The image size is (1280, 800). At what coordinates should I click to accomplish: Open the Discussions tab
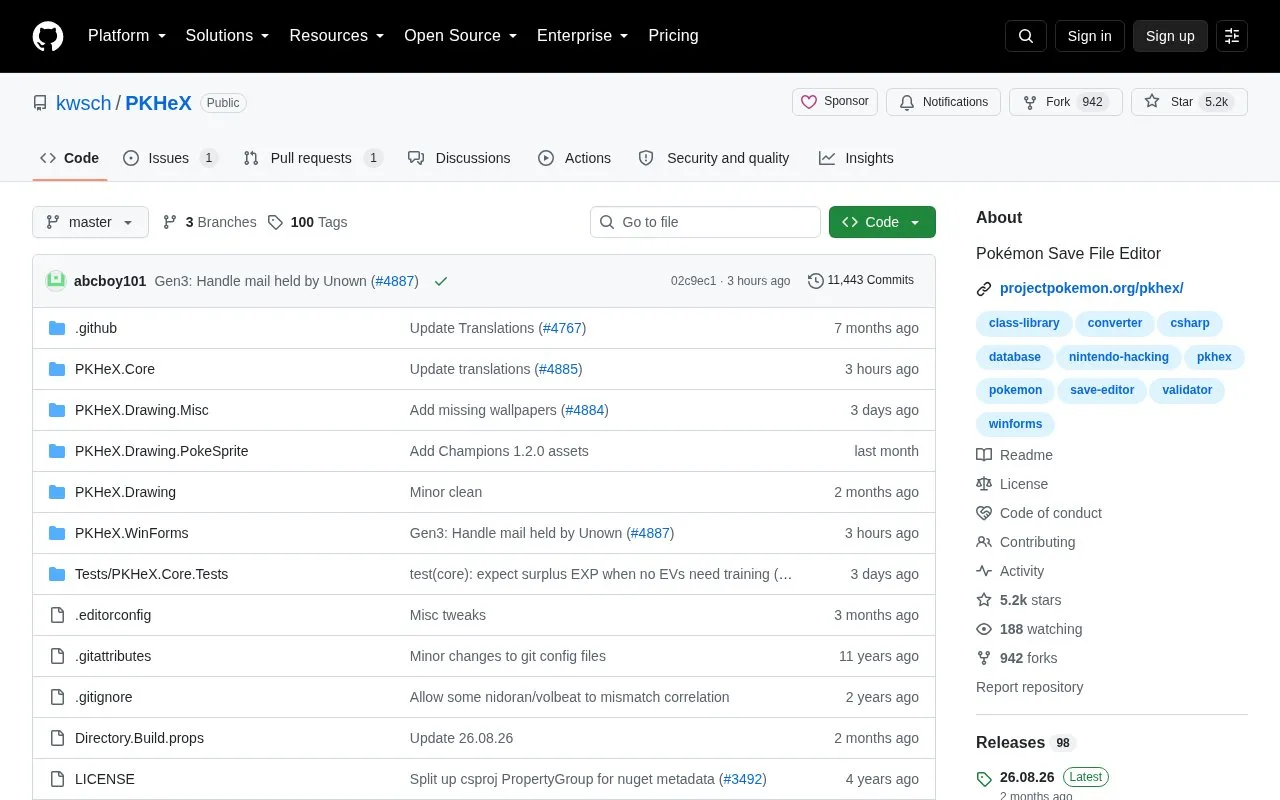click(459, 158)
